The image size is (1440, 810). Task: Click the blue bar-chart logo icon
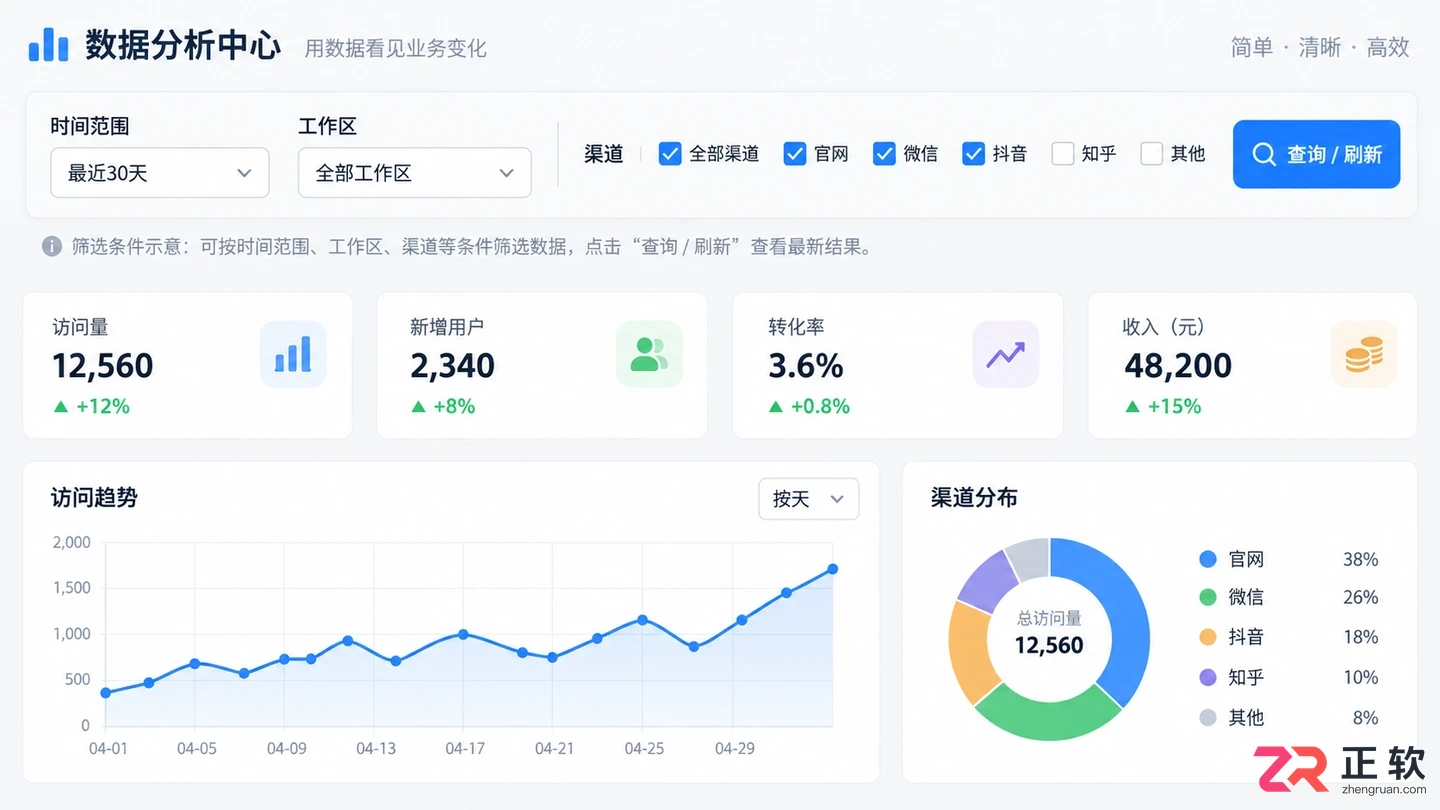[x=48, y=44]
